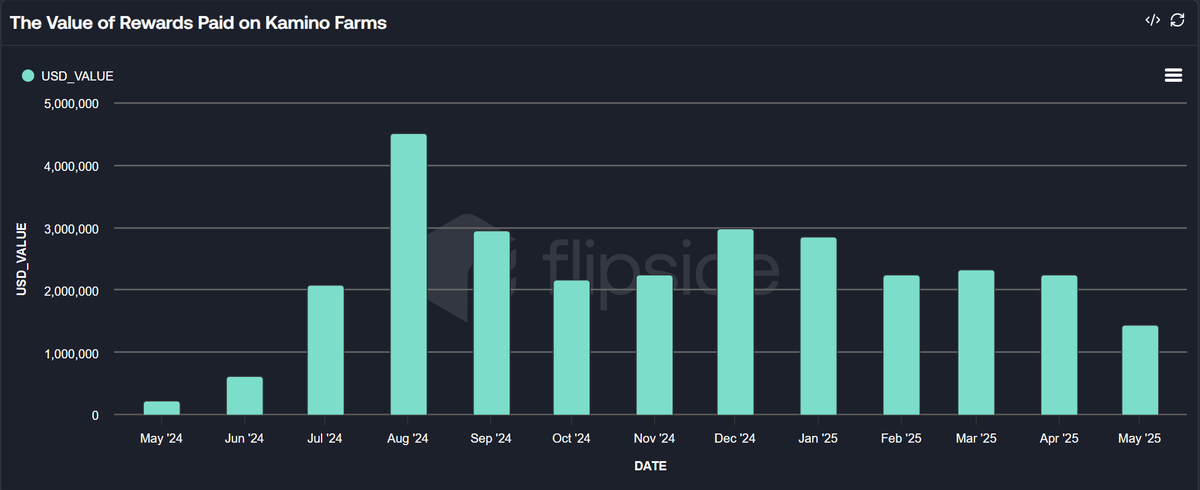The height and width of the screenshot is (490, 1200).
Task: Click the USD_VALUE legend color dot
Action: pos(28,76)
